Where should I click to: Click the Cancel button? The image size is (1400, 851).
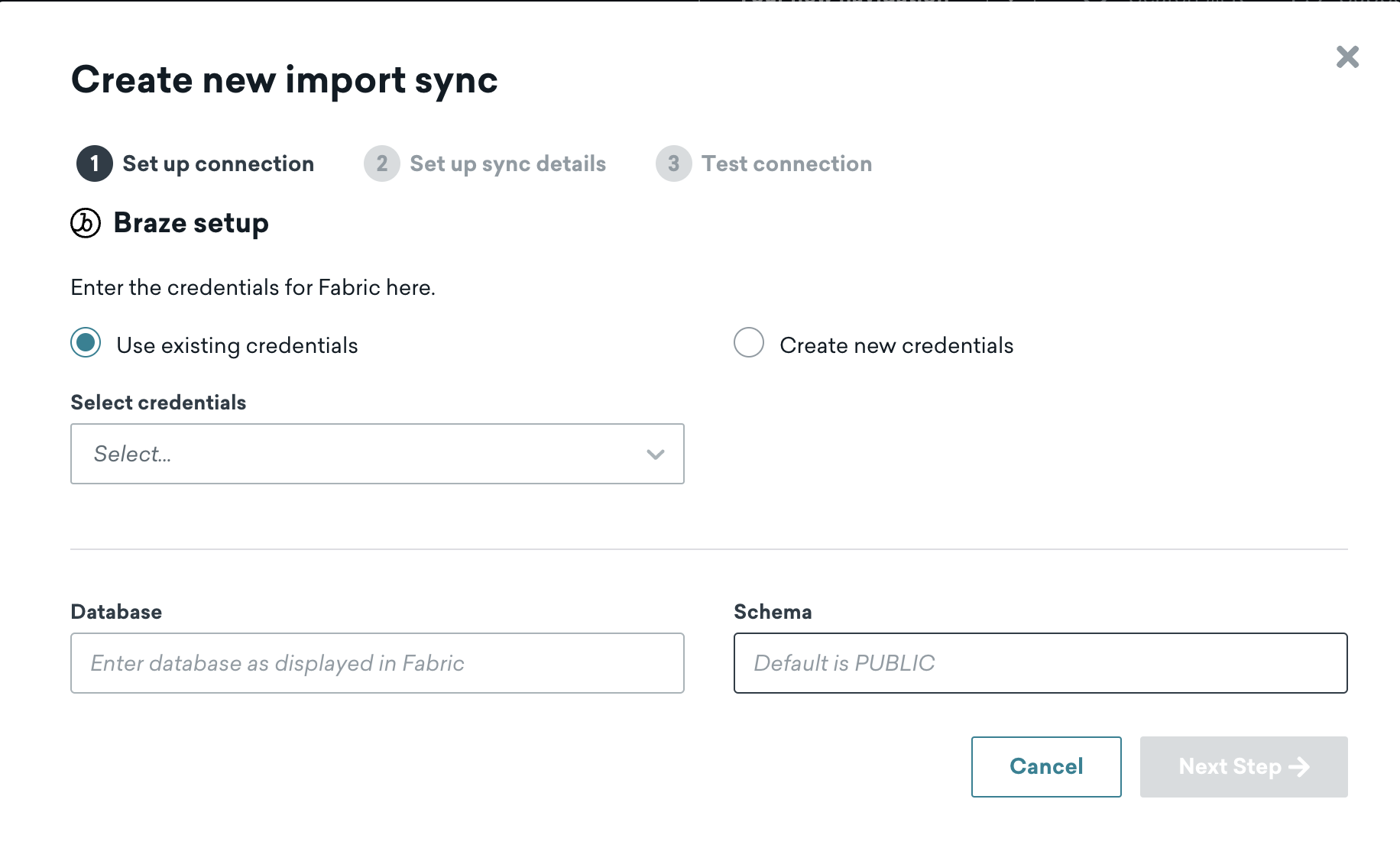[1046, 767]
